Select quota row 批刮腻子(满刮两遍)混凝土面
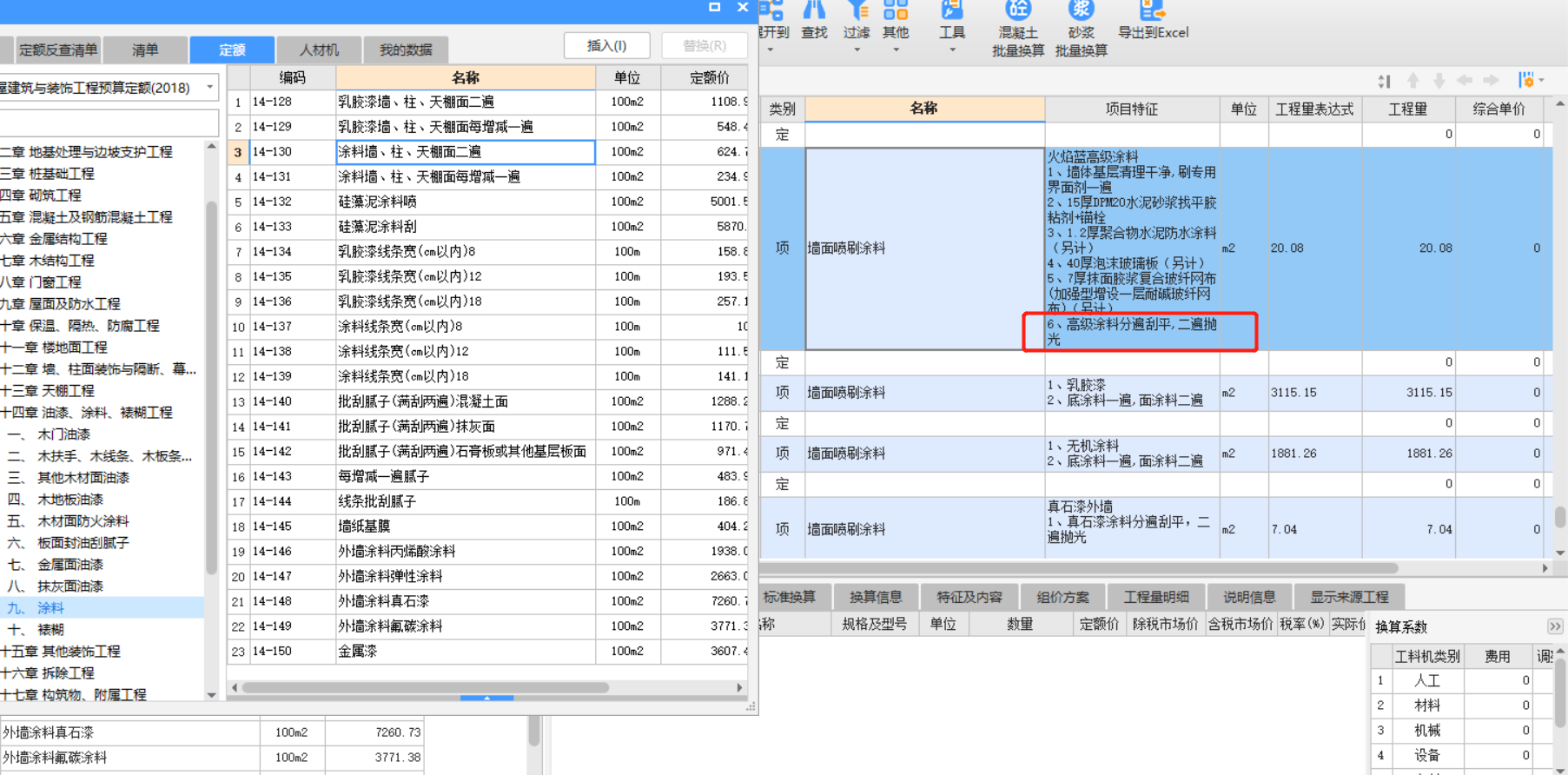Image resolution: width=1568 pixels, height=775 pixels. point(487,401)
